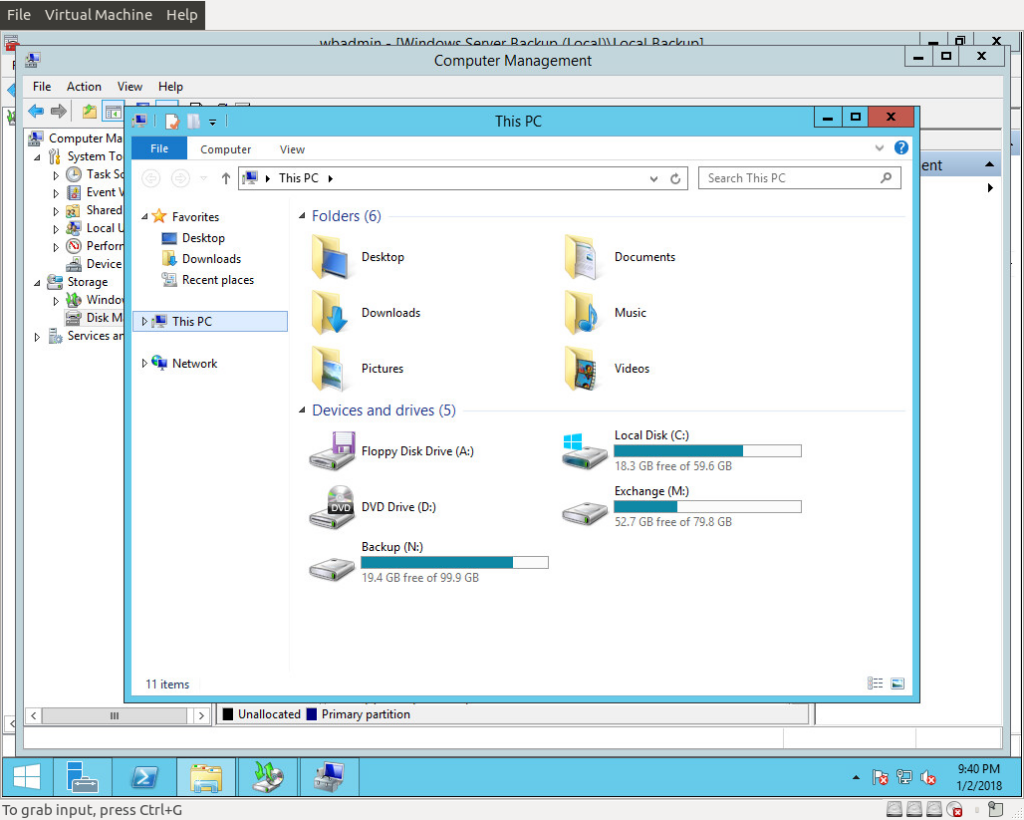Viewport: 1024px width, 820px height.
Task: Click the muted speaker tray icon
Action: tap(927, 778)
